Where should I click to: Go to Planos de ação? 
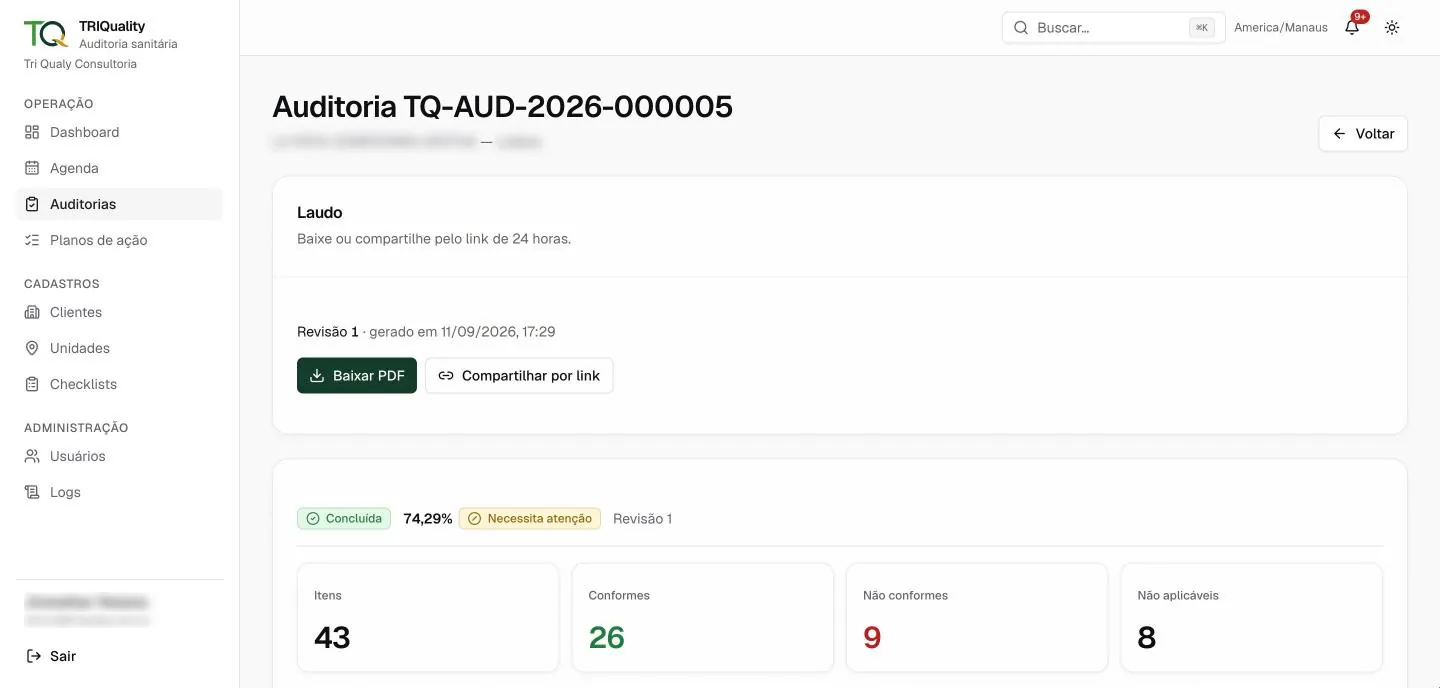pos(120,240)
